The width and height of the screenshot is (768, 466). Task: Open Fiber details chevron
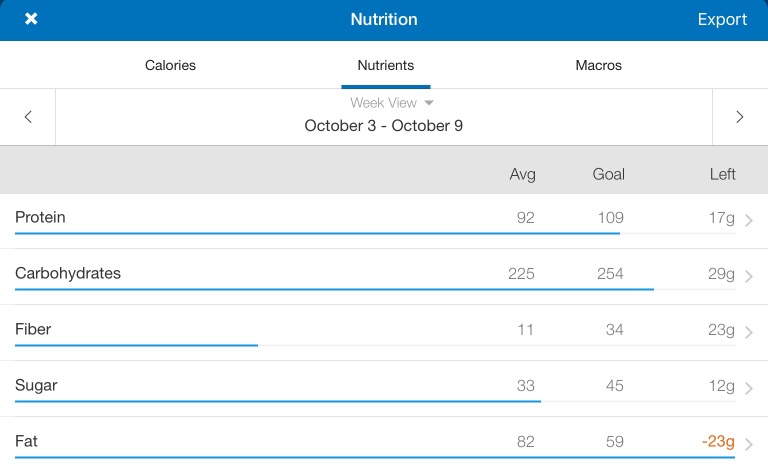[749, 332]
